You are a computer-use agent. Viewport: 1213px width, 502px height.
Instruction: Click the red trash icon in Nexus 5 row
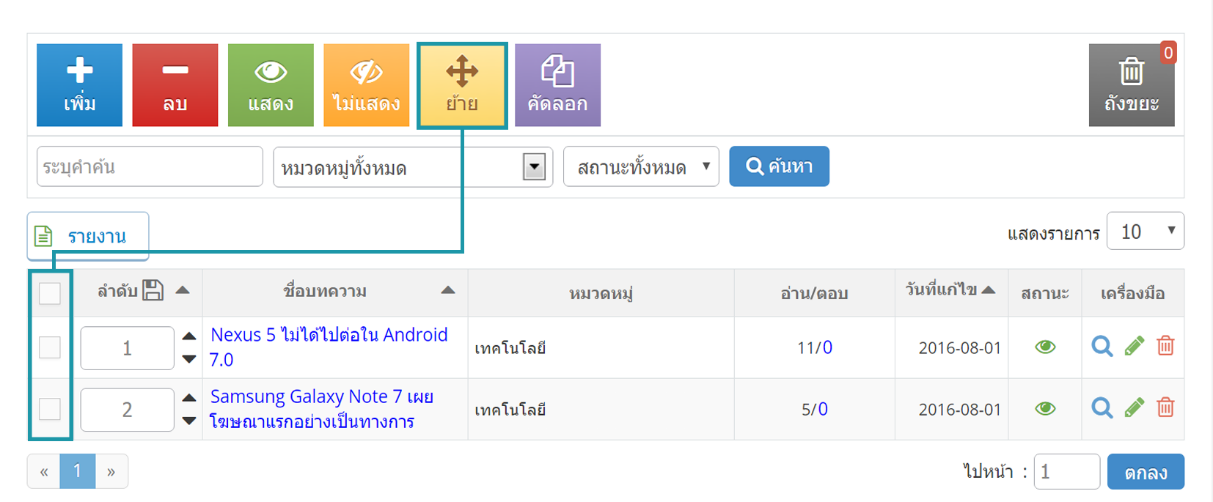1165,346
